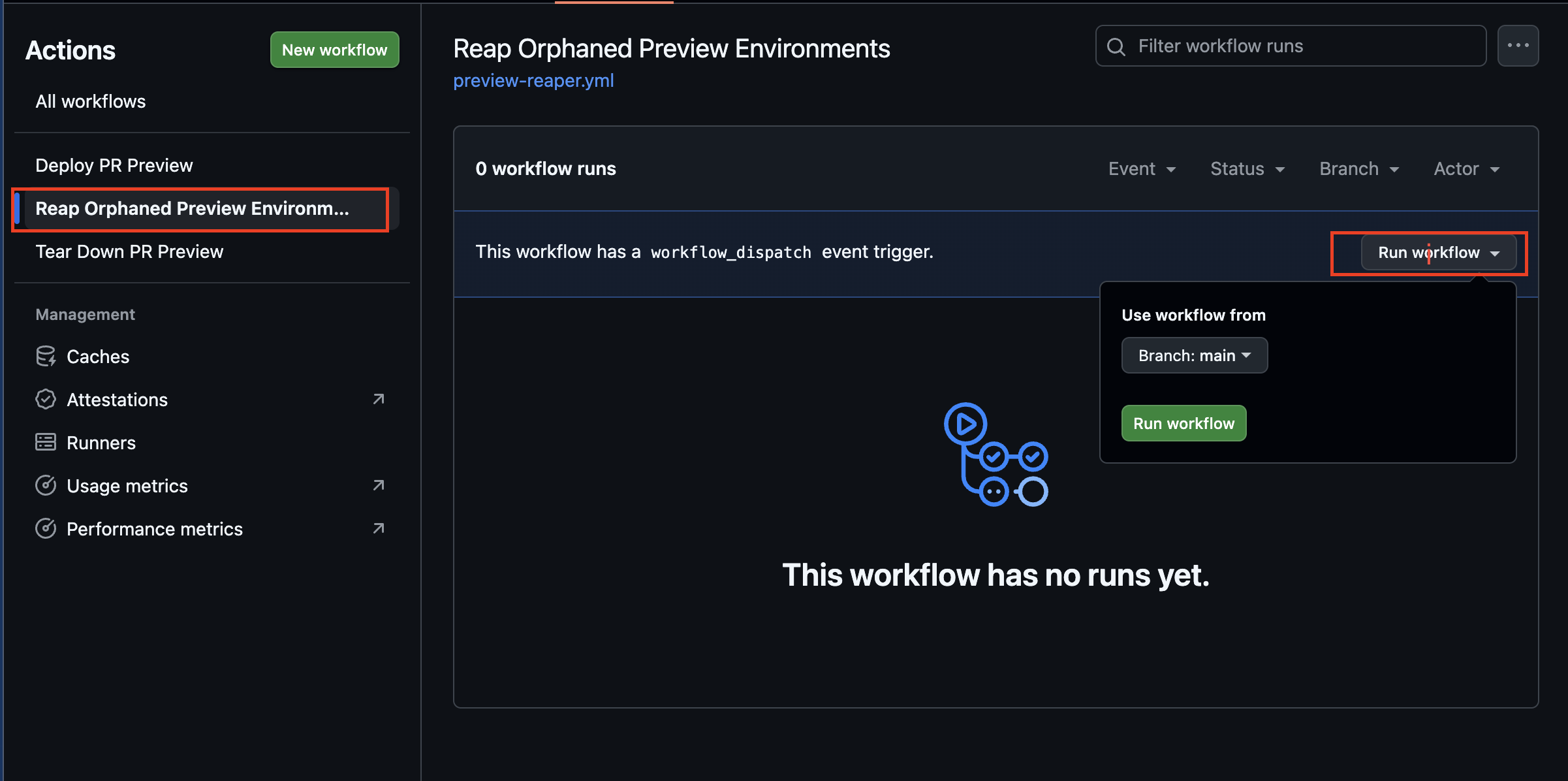Click the Management section heading
Screen dimensions: 1568x781
pos(86,315)
